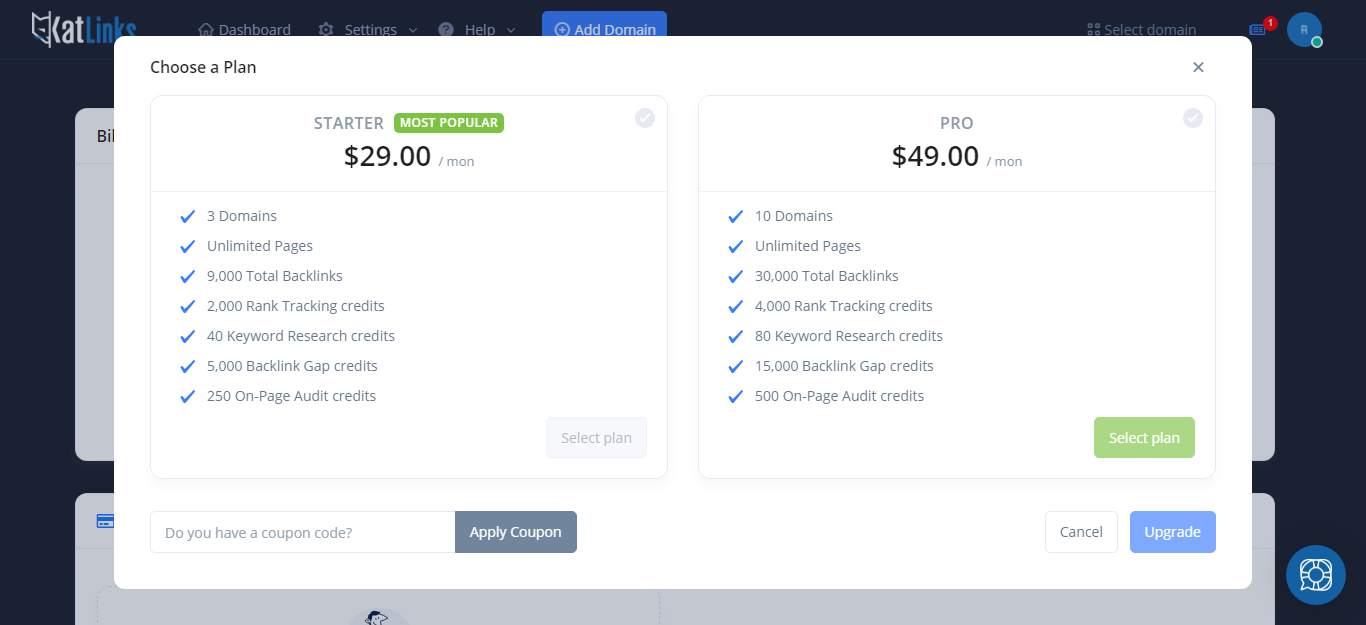
Task: Open the Settings menu
Action: (x=368, y=30)
